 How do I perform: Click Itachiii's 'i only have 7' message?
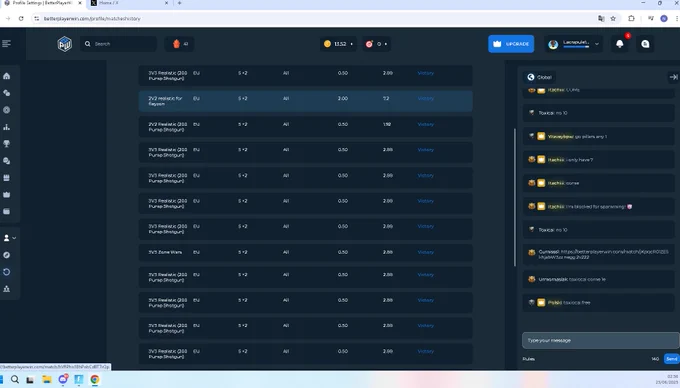(598, 160)
